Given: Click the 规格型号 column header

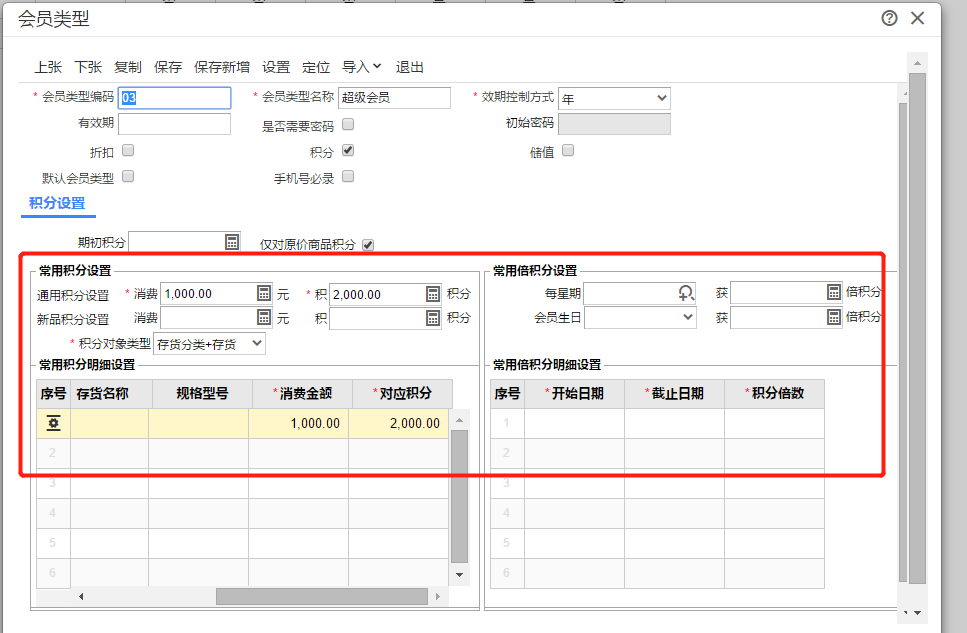Looking at the screenshot, I should point(202,394).
